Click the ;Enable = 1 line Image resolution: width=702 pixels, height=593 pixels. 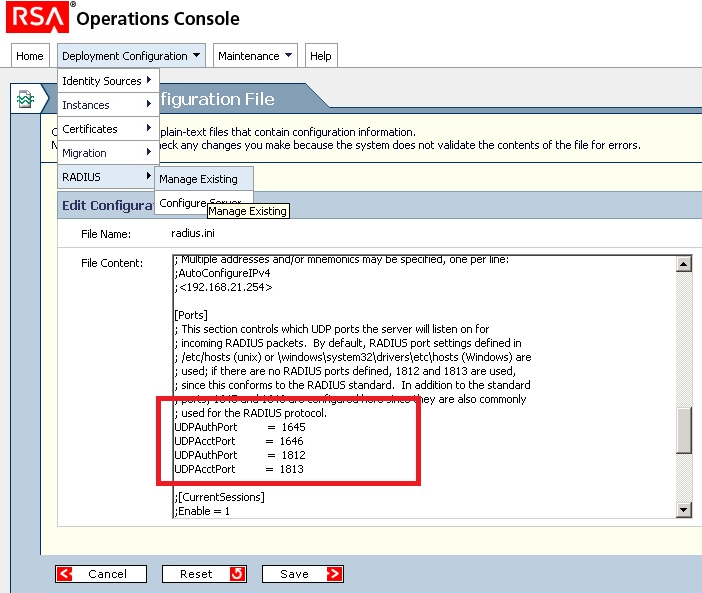point(202,511)
